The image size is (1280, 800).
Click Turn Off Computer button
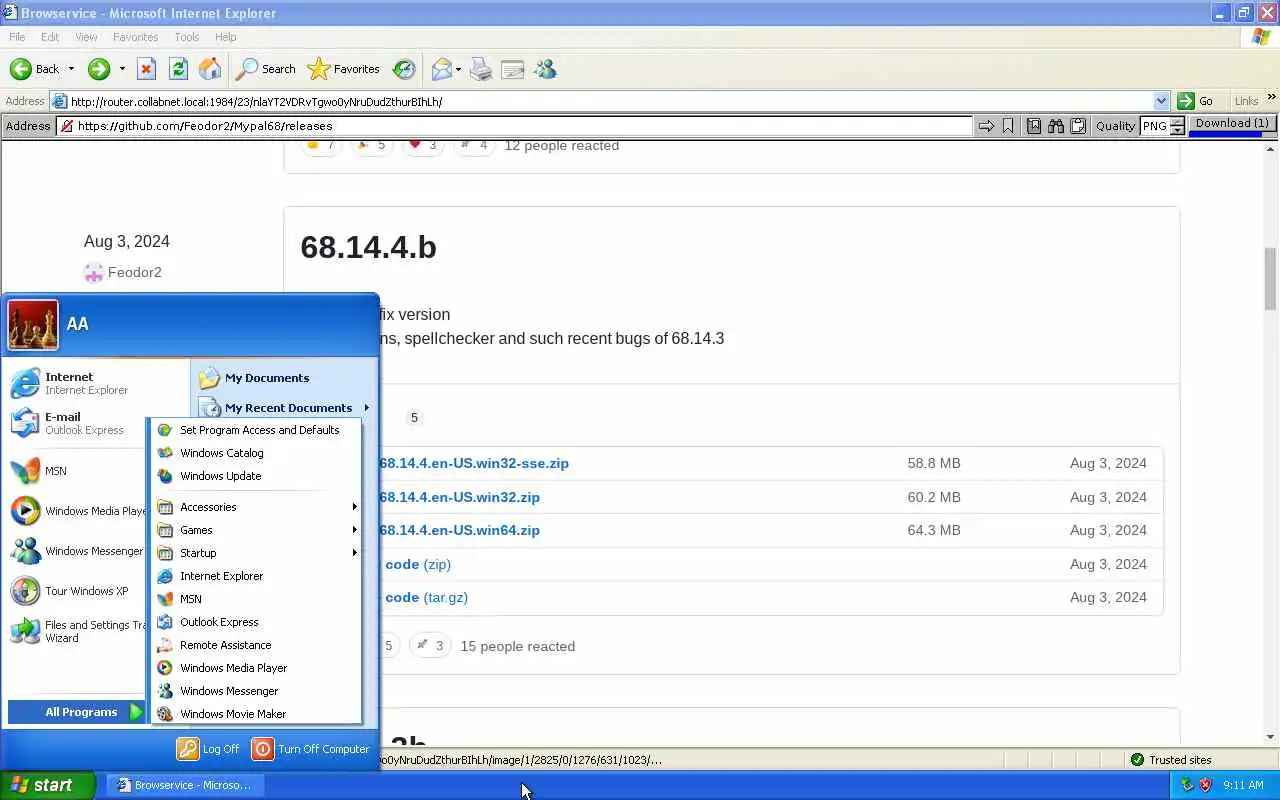(x=311, y=749)
